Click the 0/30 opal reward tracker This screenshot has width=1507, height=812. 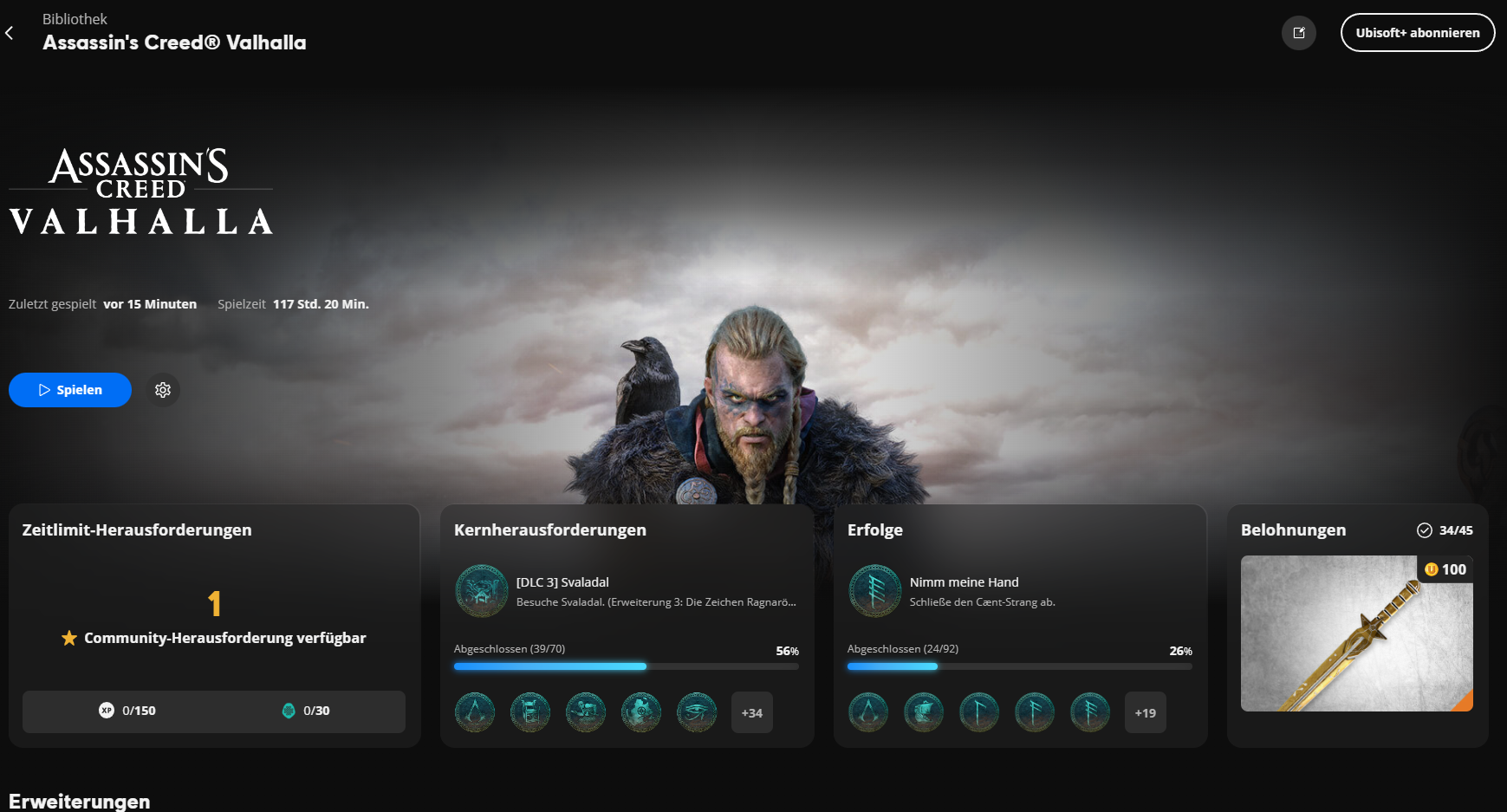(309, 711)
